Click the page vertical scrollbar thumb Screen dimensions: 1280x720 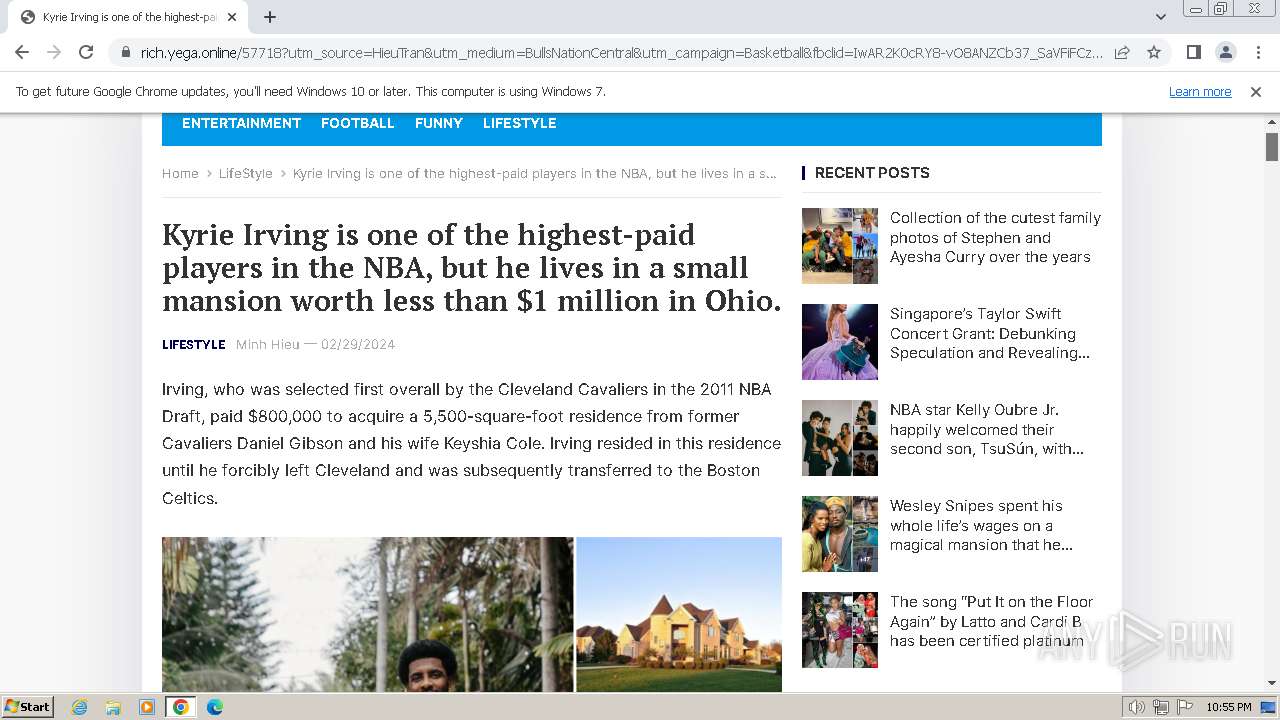1272,146
